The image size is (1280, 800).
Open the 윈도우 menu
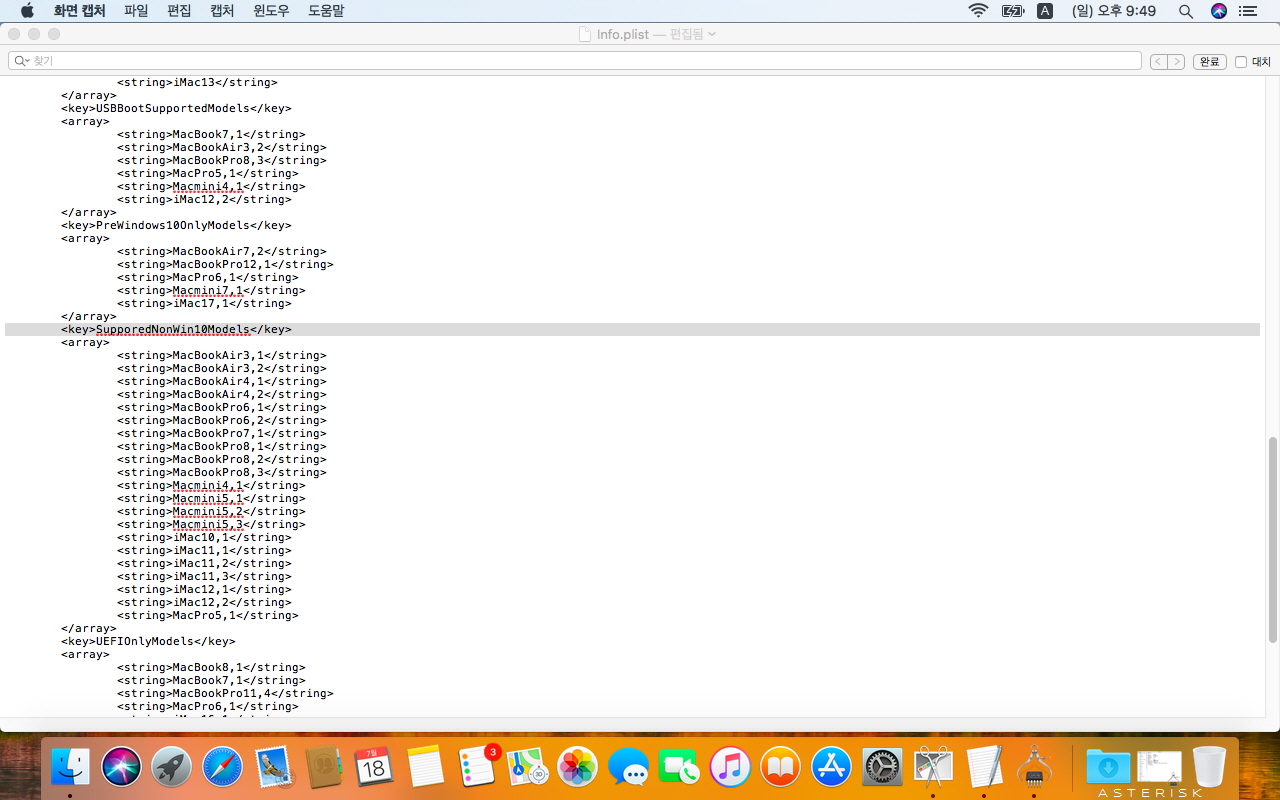272,11
